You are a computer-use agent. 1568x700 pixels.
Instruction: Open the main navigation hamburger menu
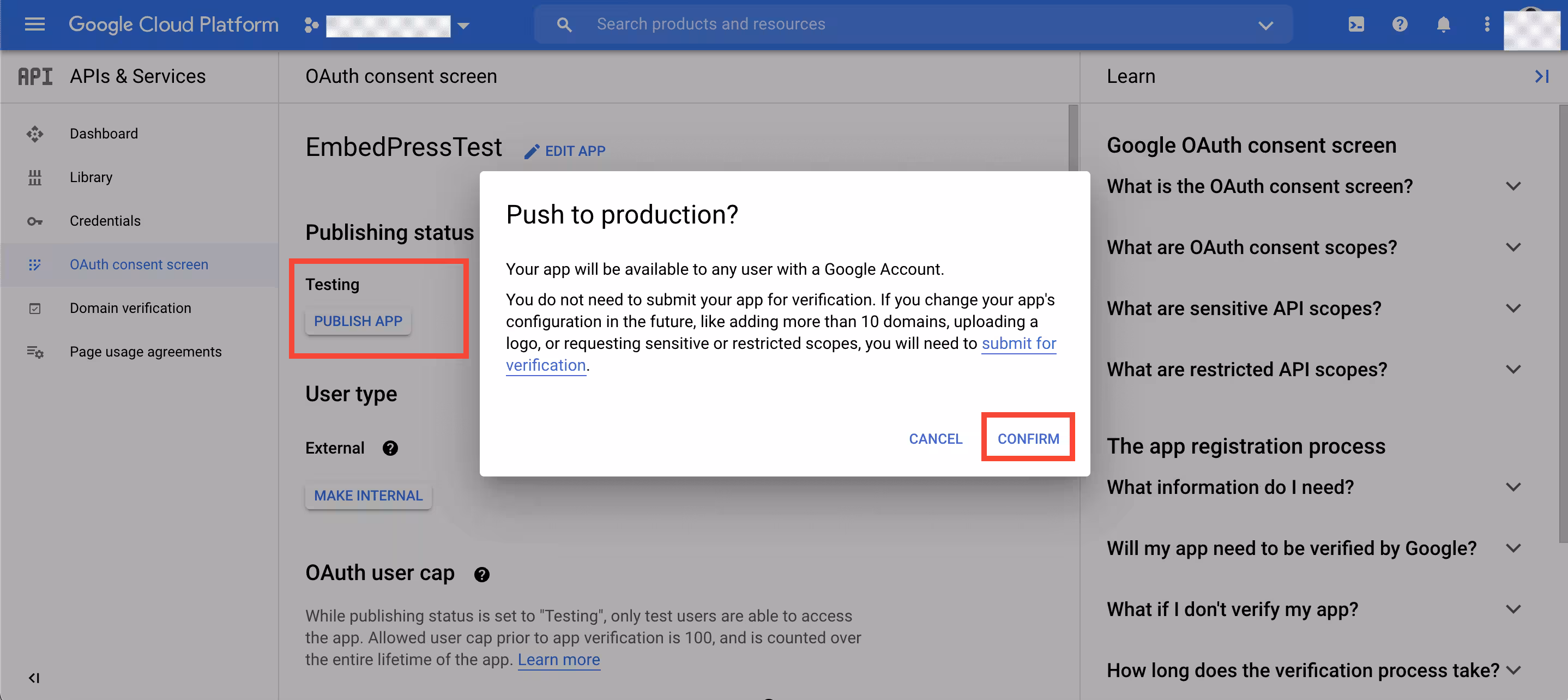click(35, 25)
